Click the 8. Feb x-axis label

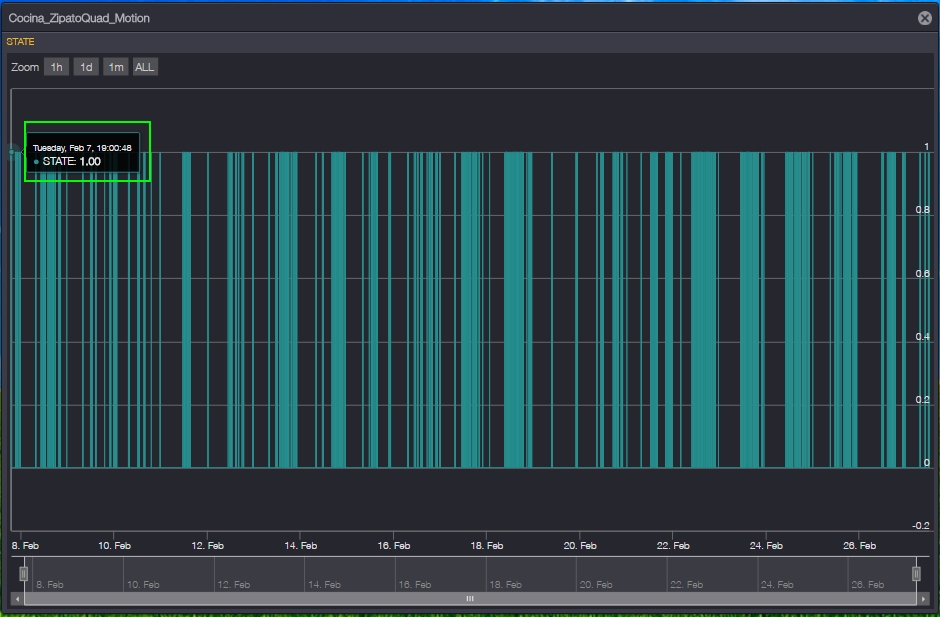[x=25, y=546]
